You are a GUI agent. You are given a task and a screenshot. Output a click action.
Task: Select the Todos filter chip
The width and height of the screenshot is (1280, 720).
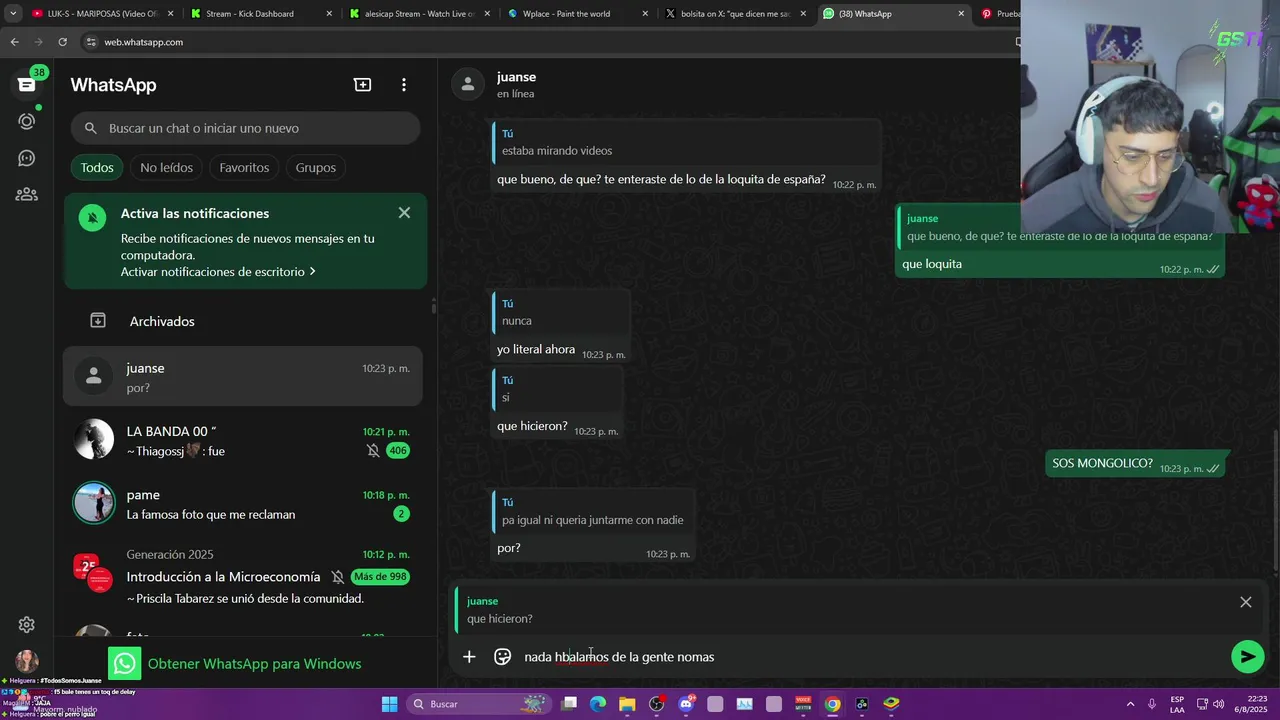(97, 167)
